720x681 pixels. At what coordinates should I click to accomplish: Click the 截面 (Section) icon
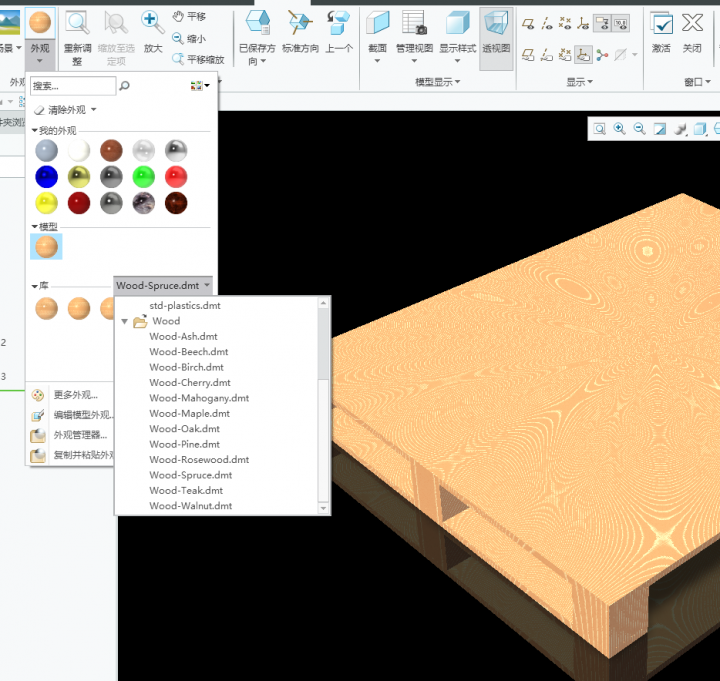click(377, 23)
